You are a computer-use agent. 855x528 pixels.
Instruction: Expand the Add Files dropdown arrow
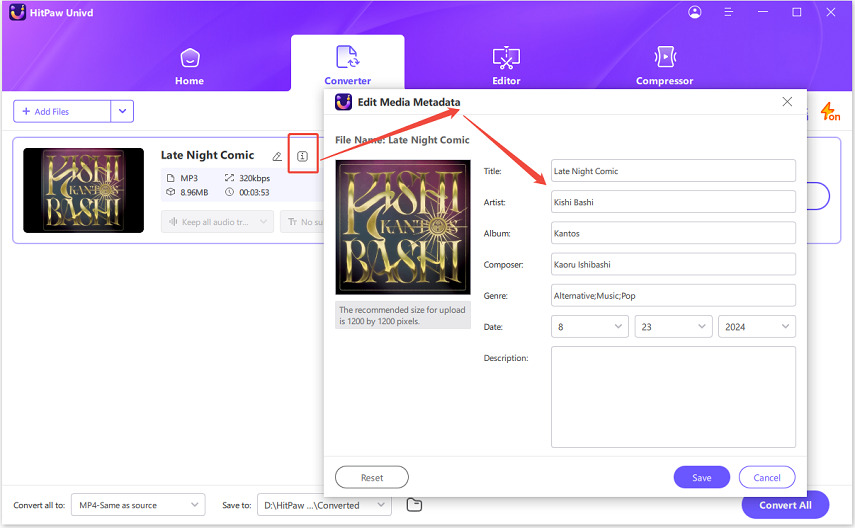tap(122, 112)
